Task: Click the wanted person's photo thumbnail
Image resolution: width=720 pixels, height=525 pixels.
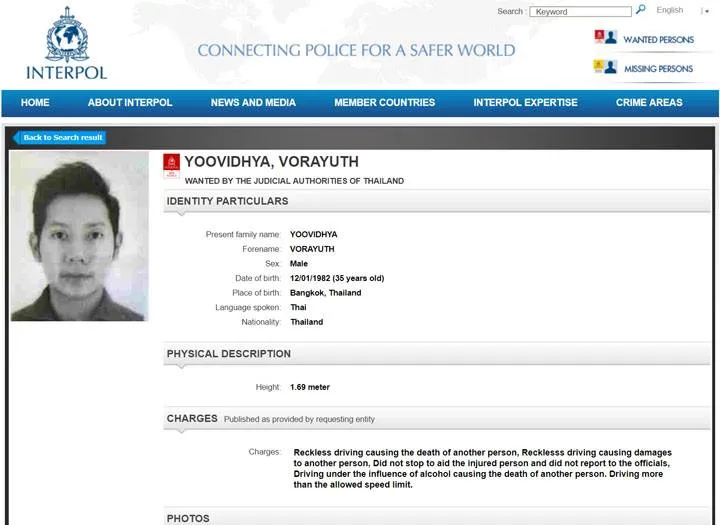Action: tap(79, 236)
